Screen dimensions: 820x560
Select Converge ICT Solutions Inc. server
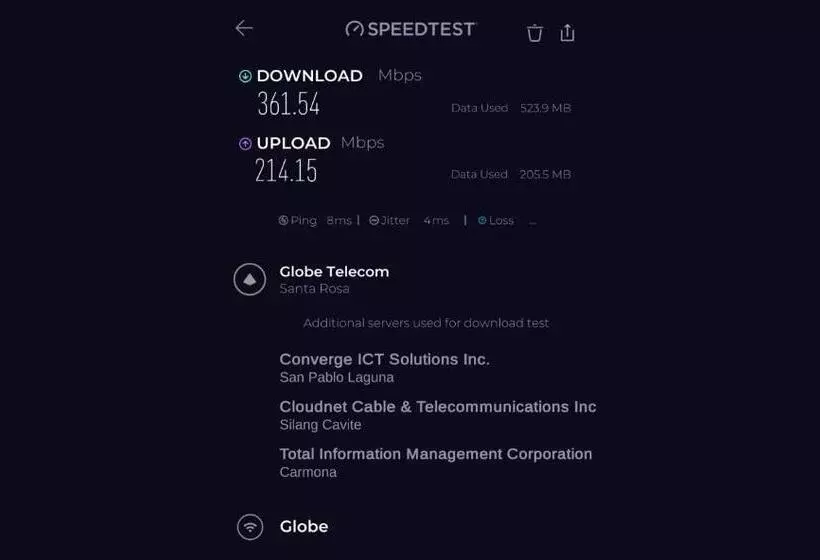click(384, 359)
